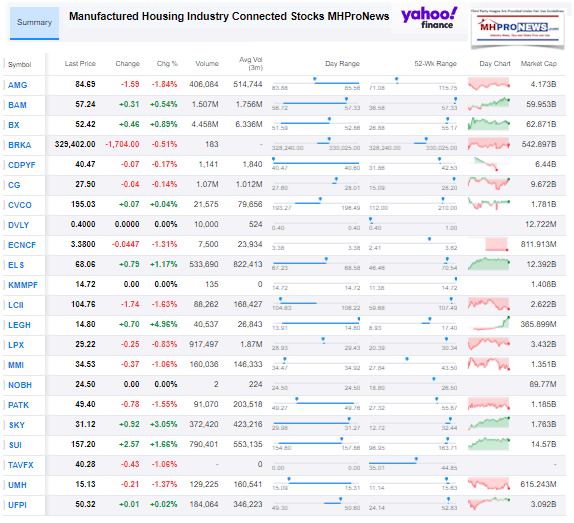Open TAVFX ticker symbol link
The width and height of the screenshot is (574, 523).
[x=20, y=465]
